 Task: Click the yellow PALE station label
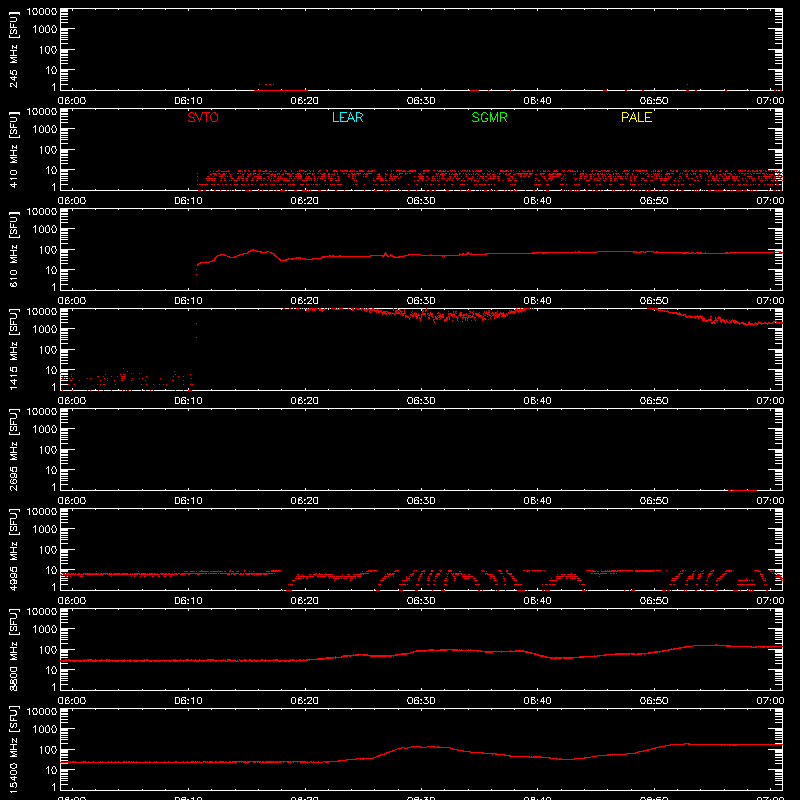click(x=636, y=117)
